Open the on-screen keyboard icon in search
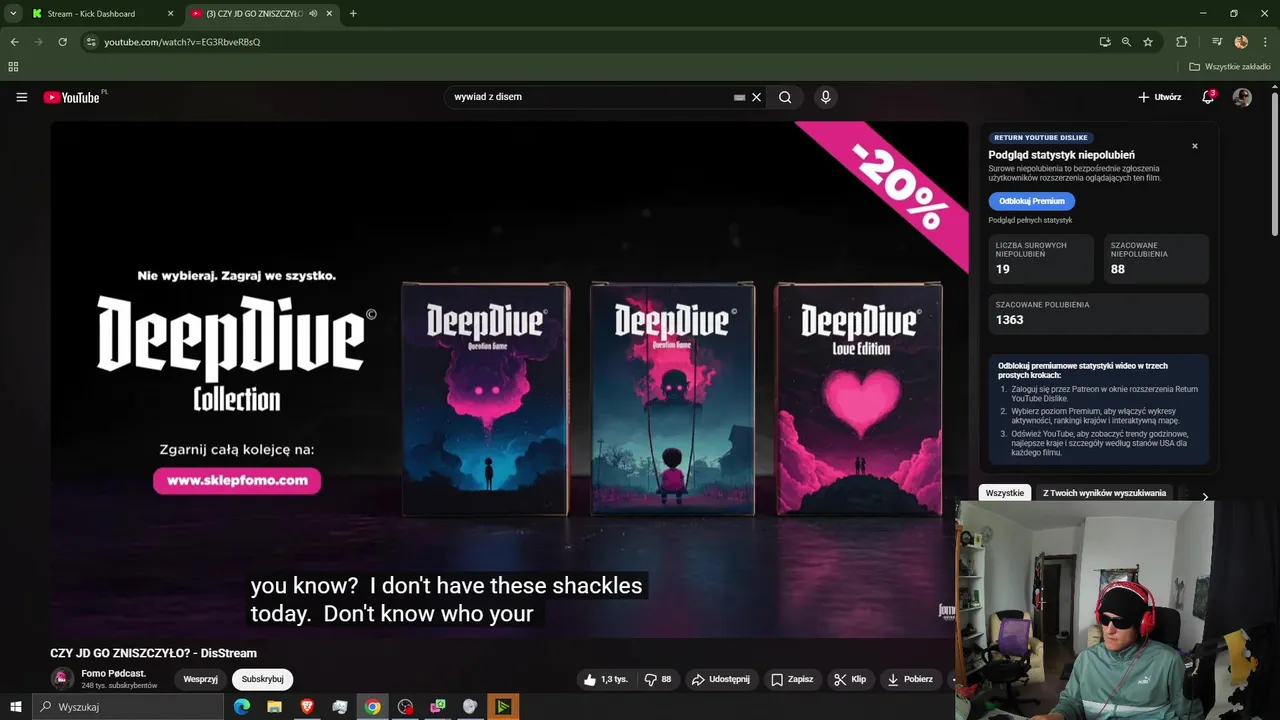 click(739, 97)
